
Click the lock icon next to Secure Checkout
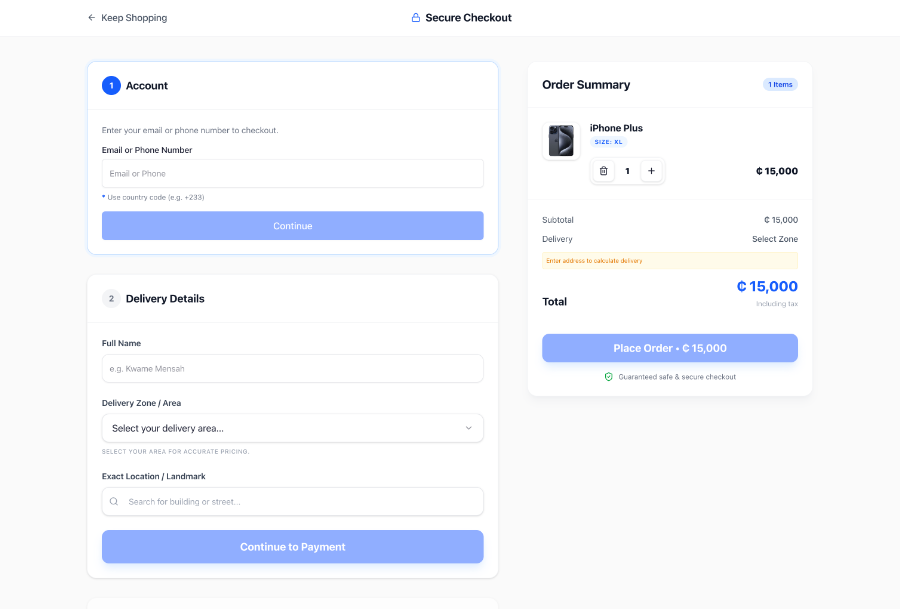pos(416,18)
